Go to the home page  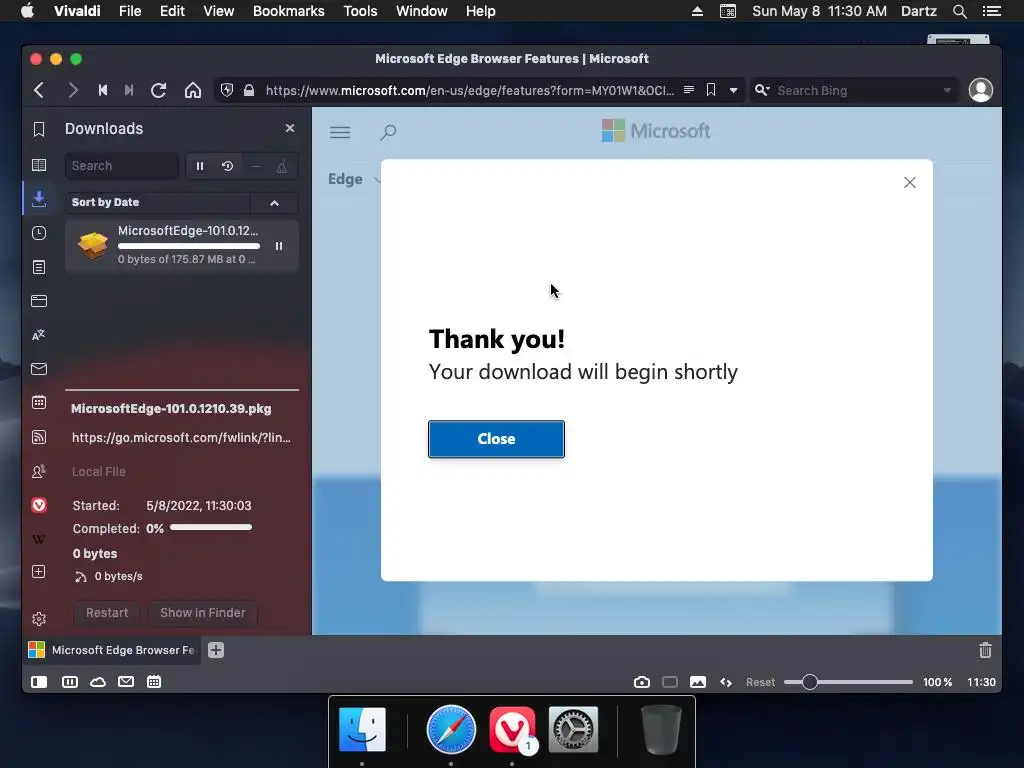coord(193,90)
